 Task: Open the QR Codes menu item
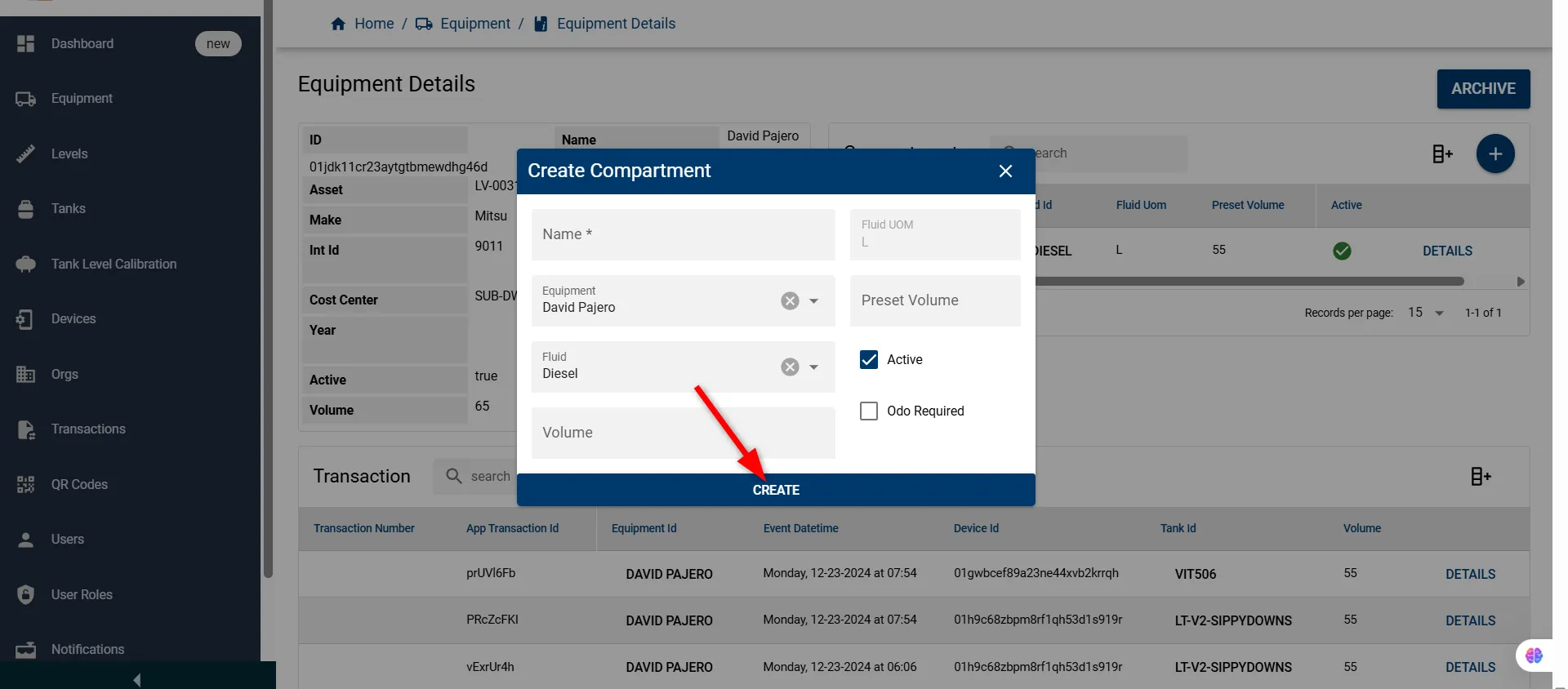(x=79, y=484)
